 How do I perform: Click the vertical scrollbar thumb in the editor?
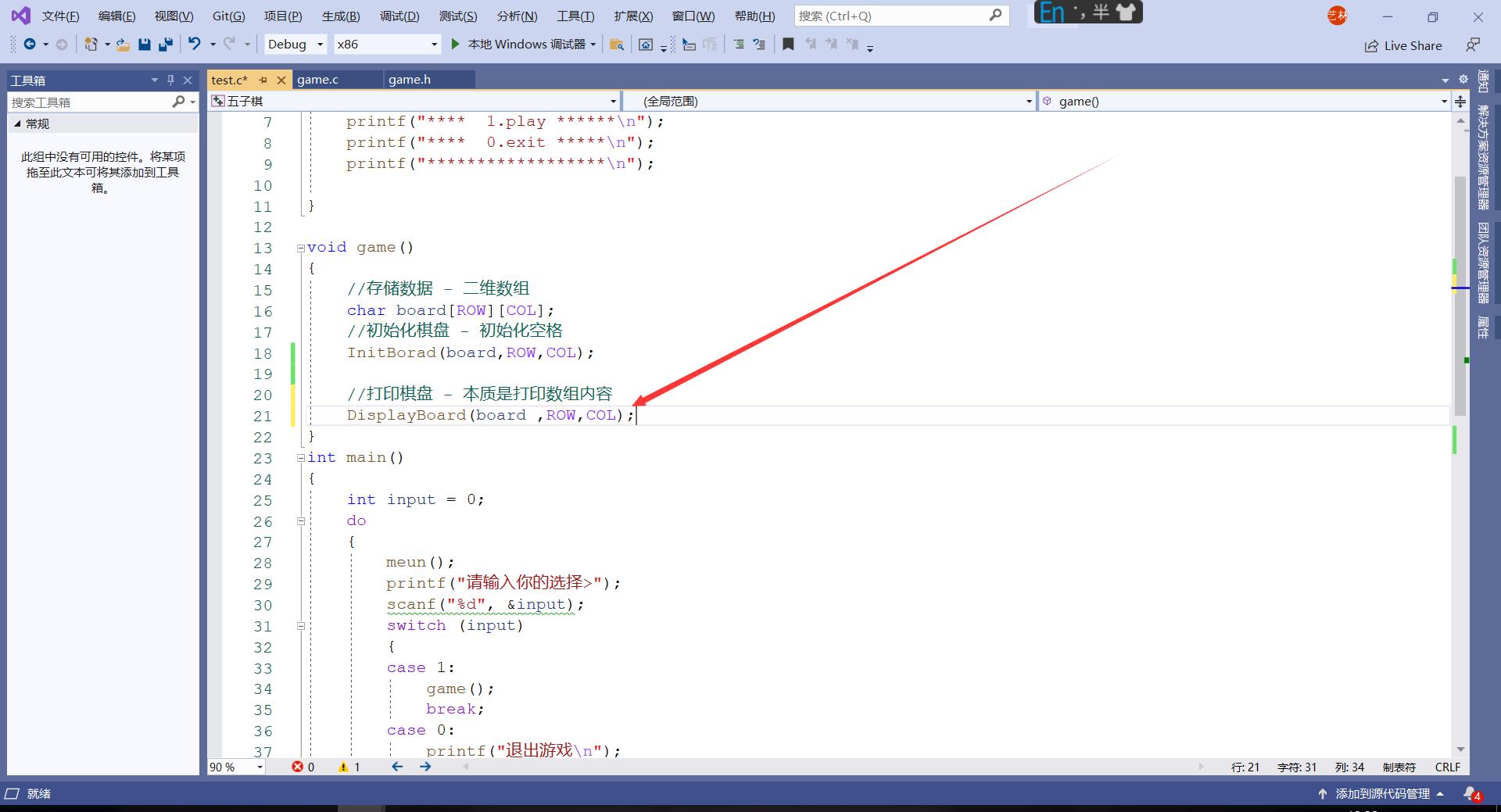coord(1460,296)
